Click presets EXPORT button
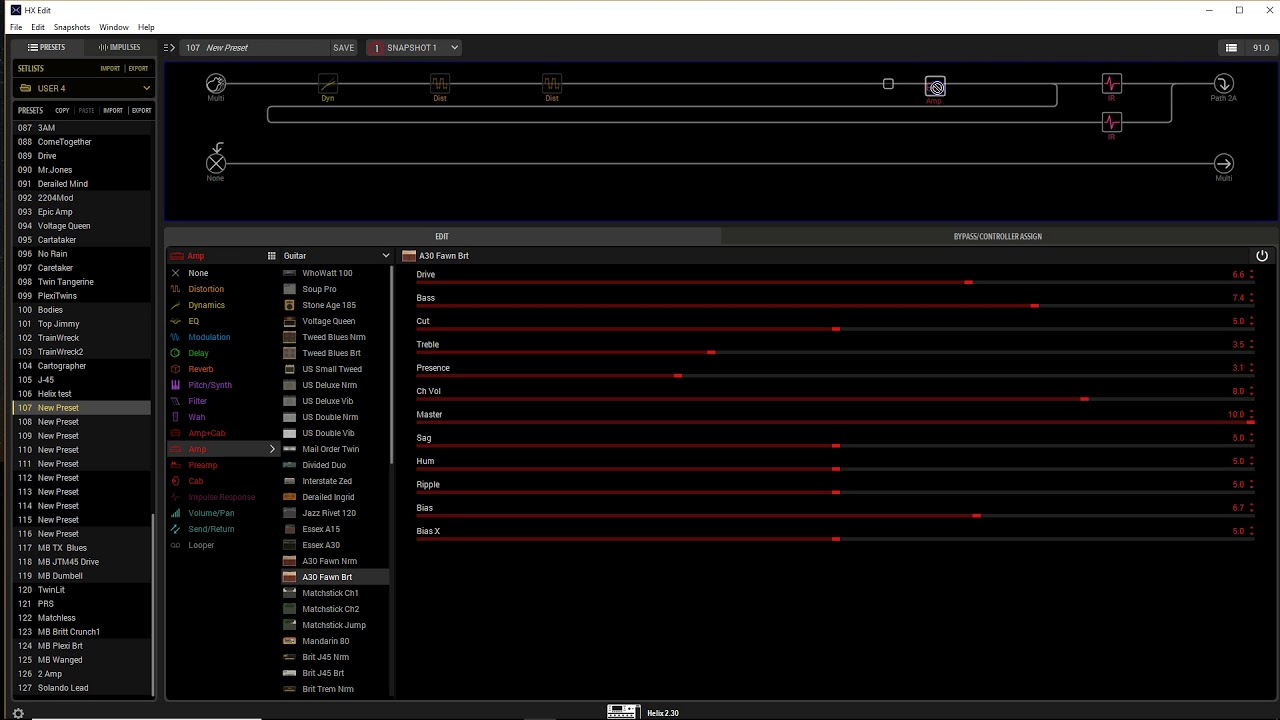The height and width of the screenshot is (720, 1280). point(142,111)
